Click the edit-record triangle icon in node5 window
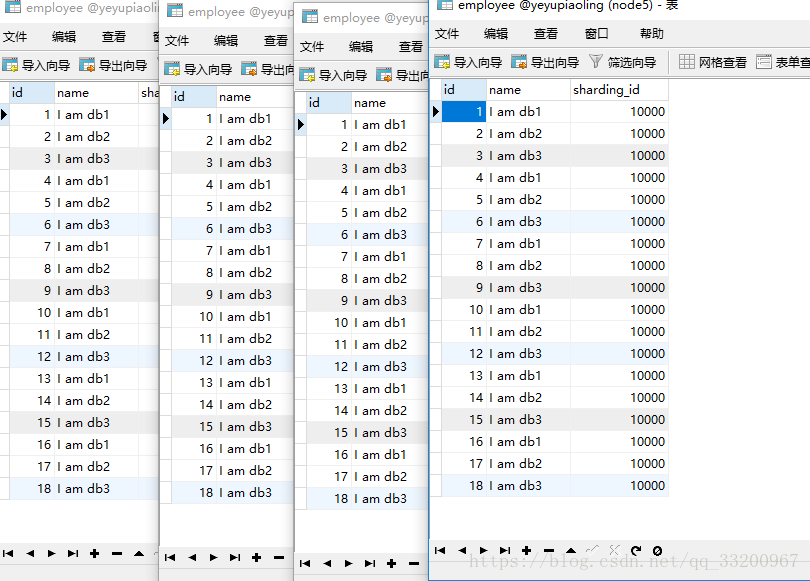Viewport: 810px width, 581px height. click(570, 550)
